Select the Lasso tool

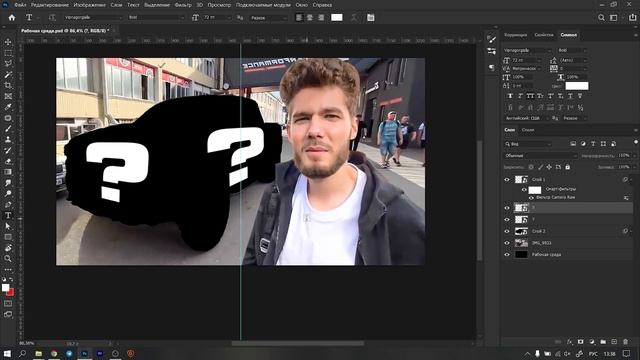pos(8,64)
